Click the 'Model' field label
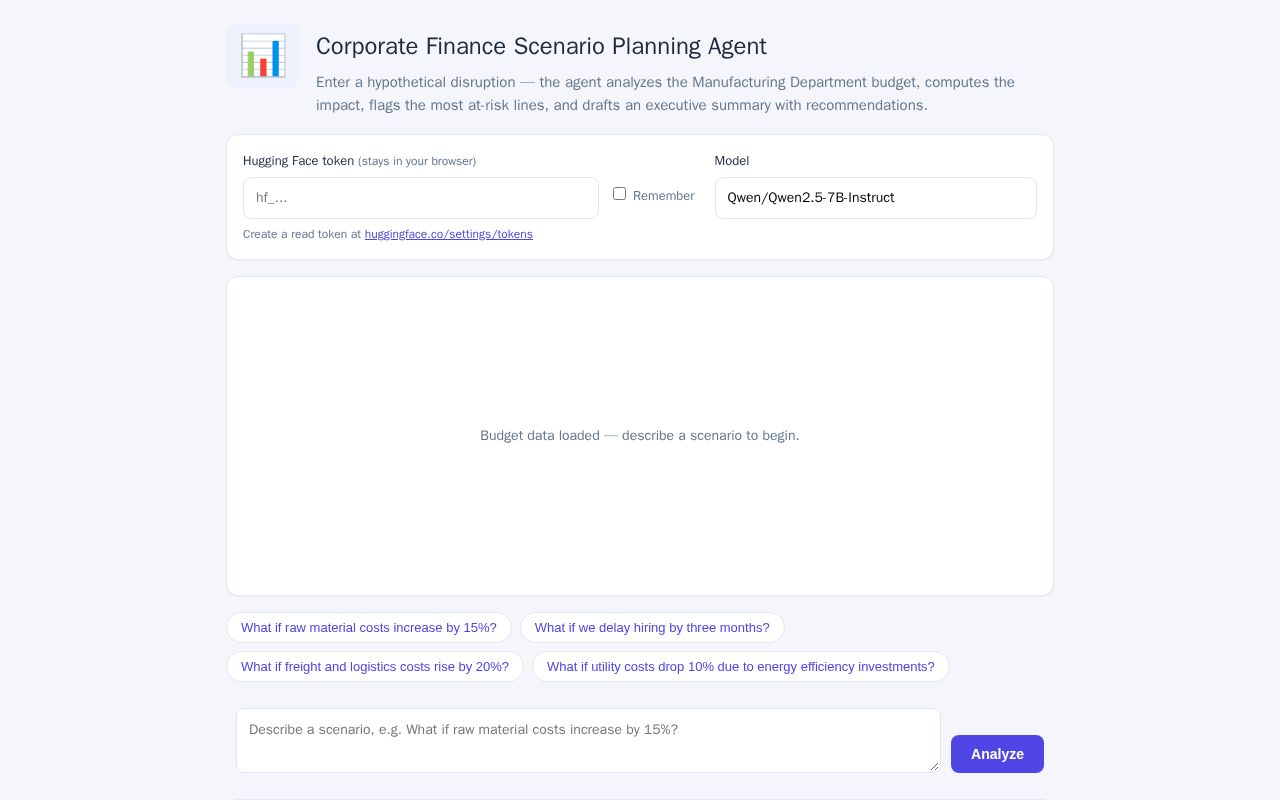This screenshot has width=1280, height=800. pyautogui.click(x=732, y=161)
